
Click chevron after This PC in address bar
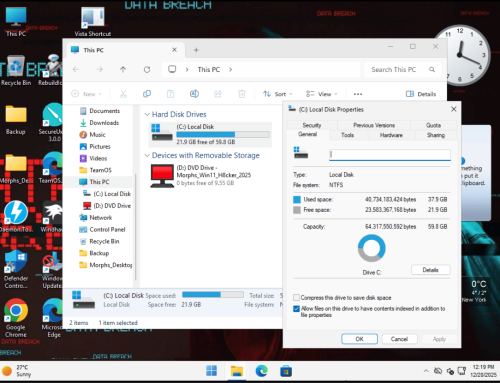[230, 69]
